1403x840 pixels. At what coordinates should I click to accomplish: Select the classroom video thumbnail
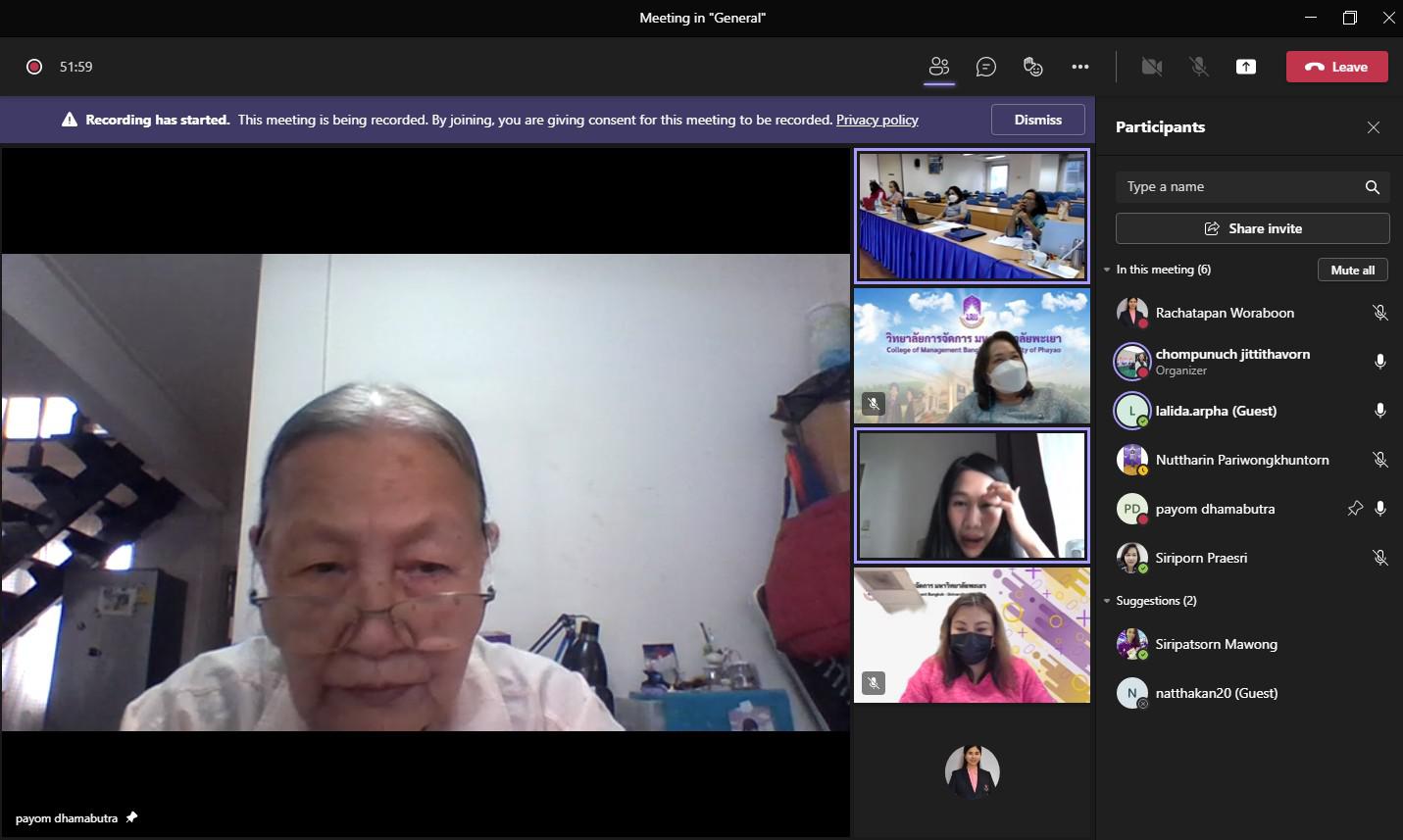972,216
